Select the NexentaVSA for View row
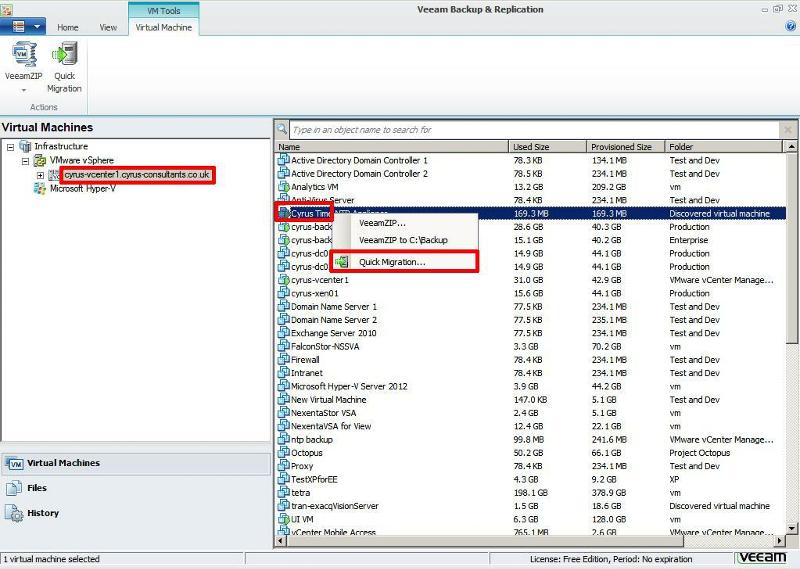Viewport: 800px width, 569px height. click(531, 426)
